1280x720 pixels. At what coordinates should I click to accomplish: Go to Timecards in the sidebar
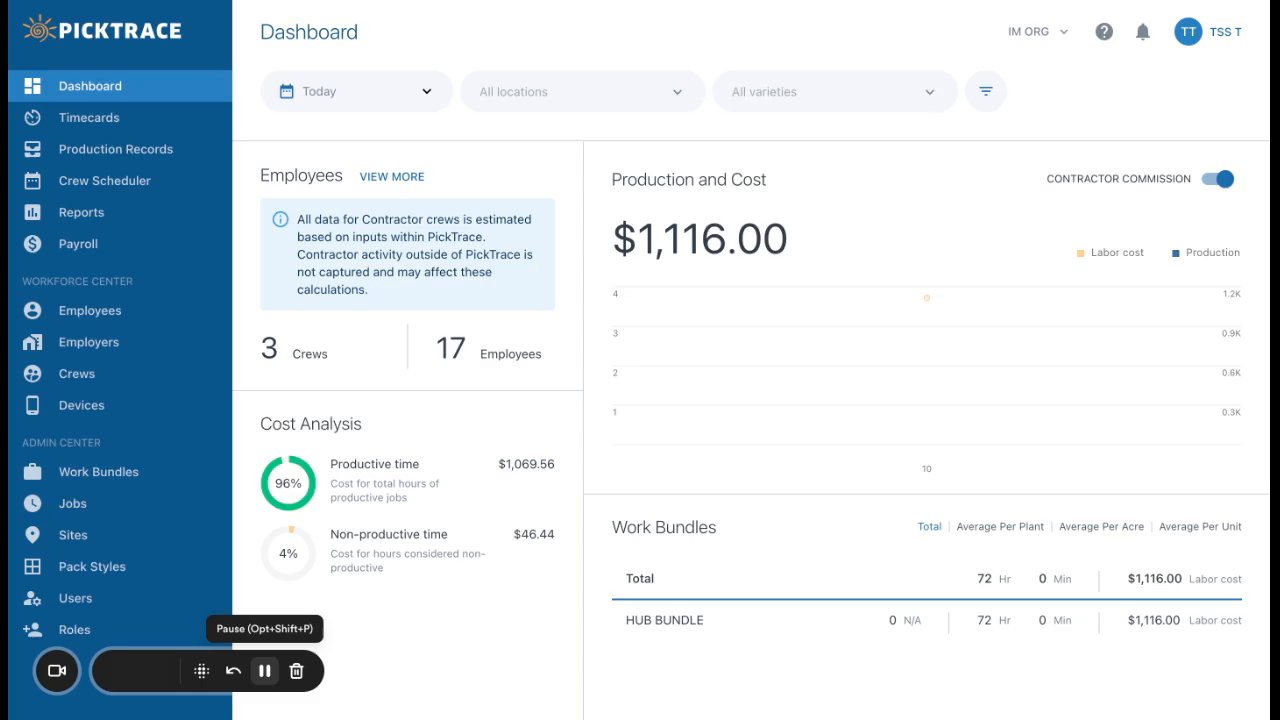89,118
